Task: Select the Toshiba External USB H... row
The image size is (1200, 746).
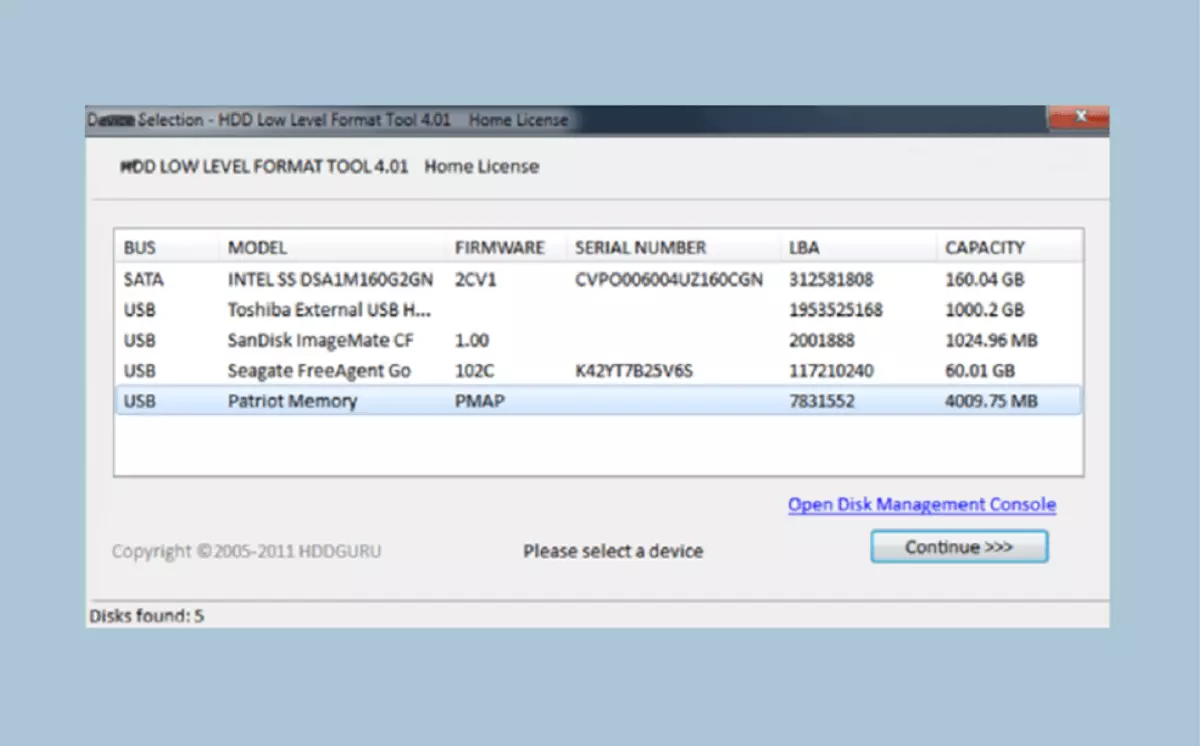Action: [598, 310]
